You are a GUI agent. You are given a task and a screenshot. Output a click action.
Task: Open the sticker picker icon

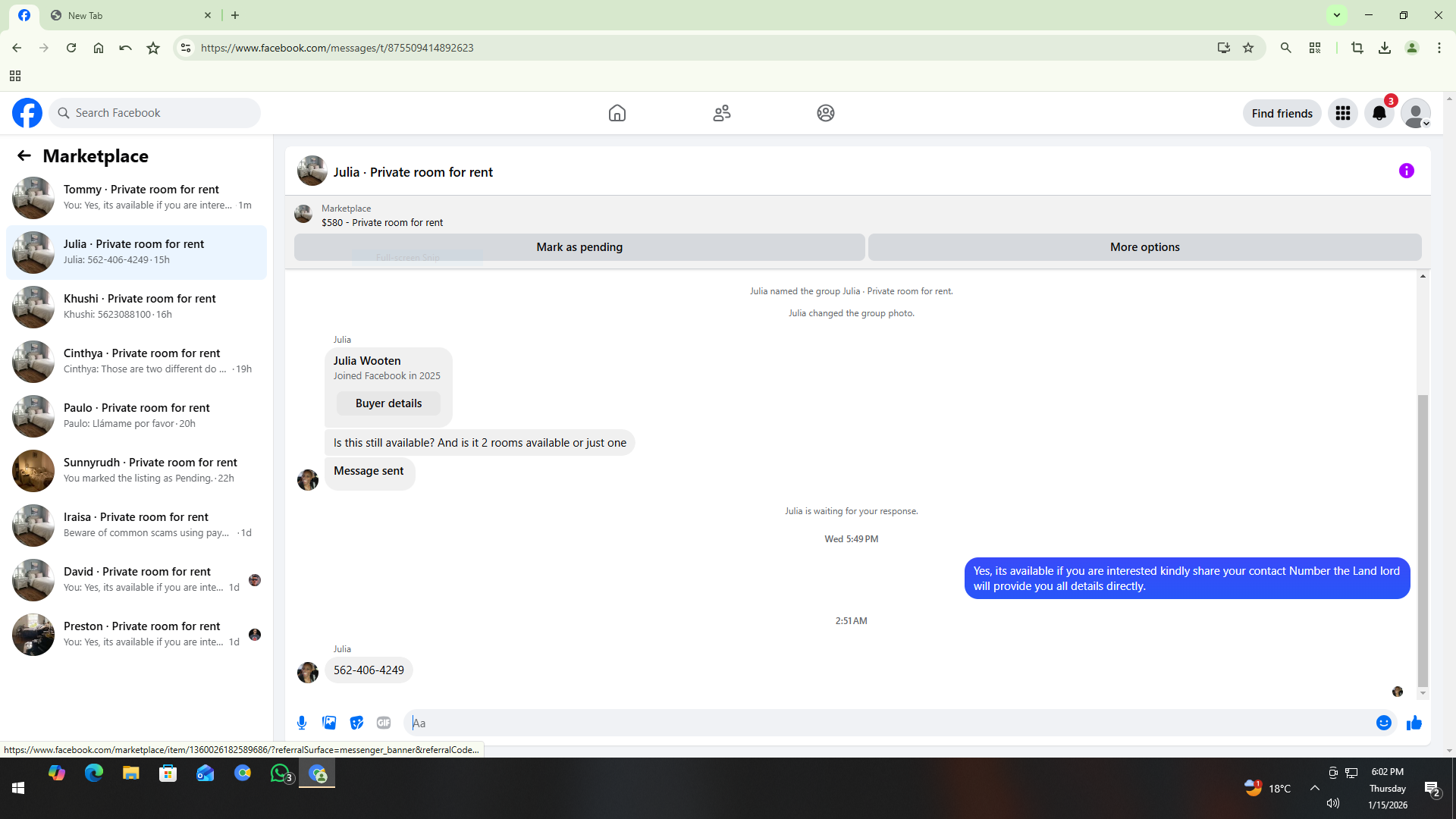[x=356, y=723]
